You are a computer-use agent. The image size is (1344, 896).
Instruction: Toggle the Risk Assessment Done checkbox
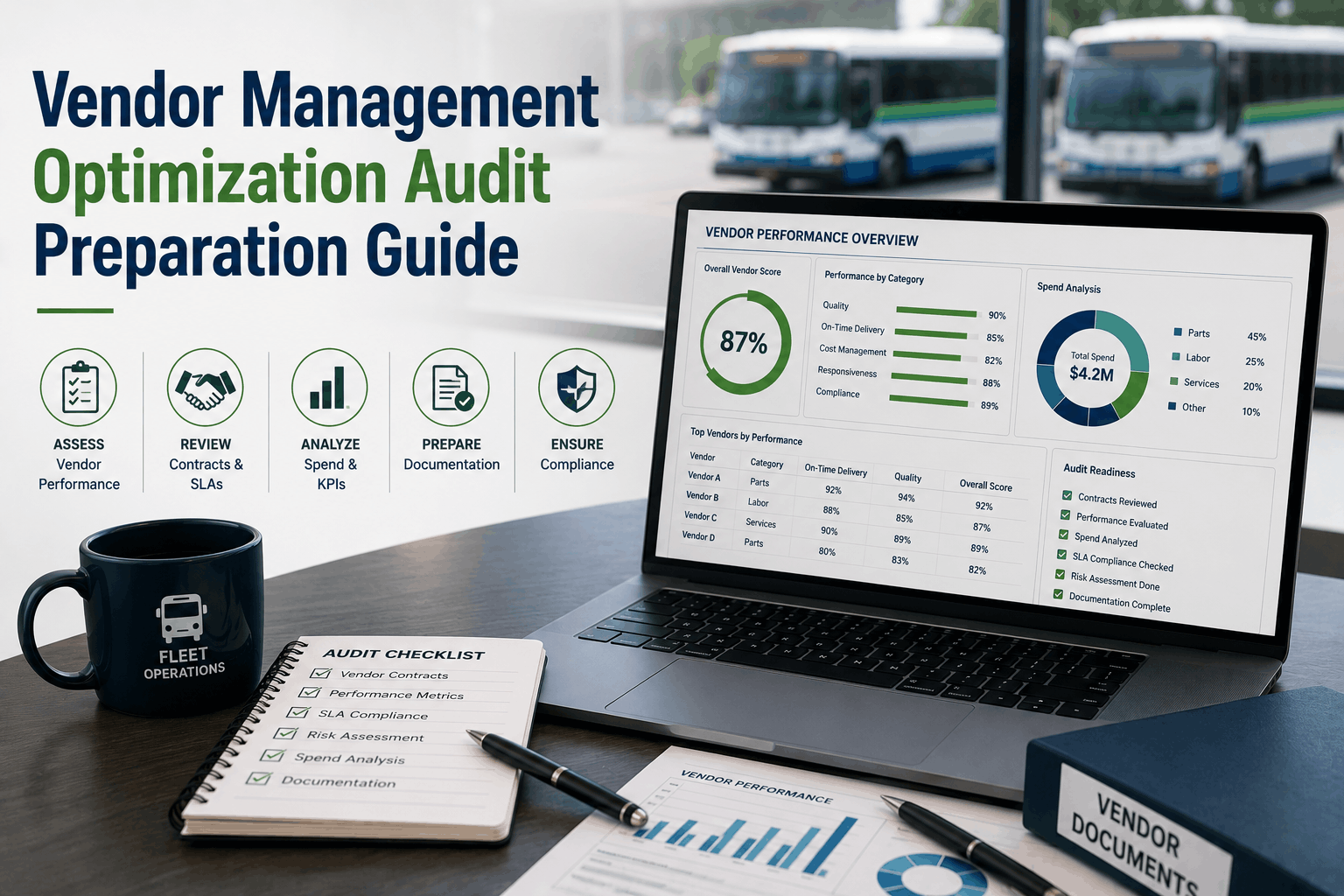[1060, 575]
